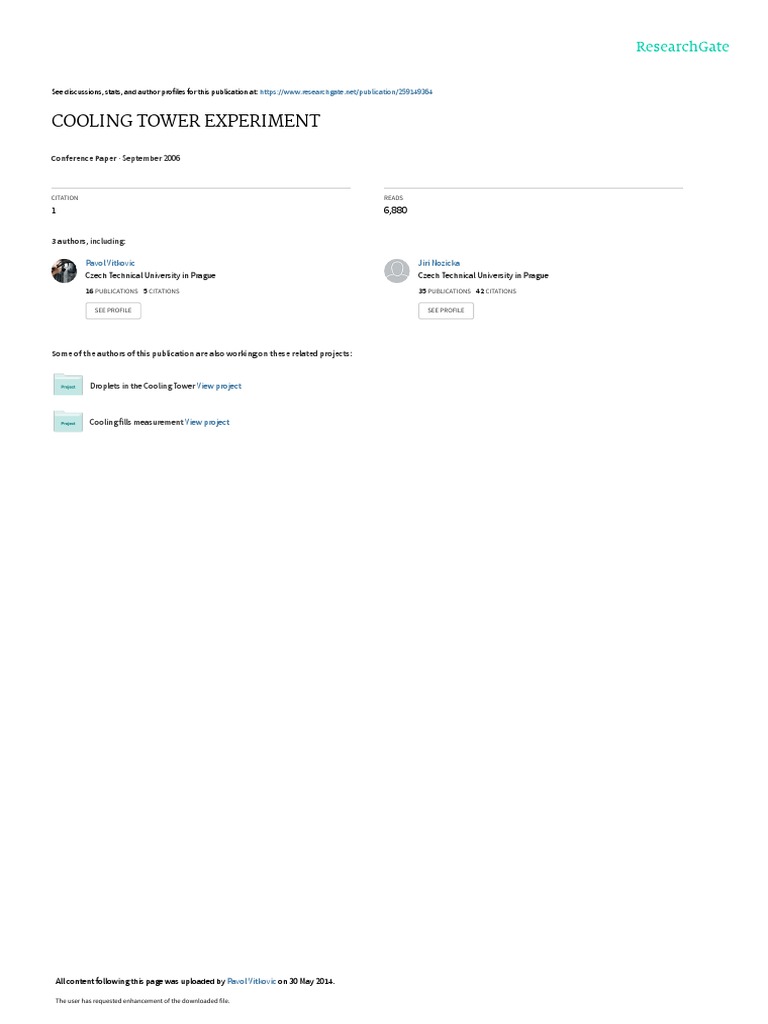
Task: Click Jiri Nozicka's 42 citations stat
Action: (x=496, y=291)
